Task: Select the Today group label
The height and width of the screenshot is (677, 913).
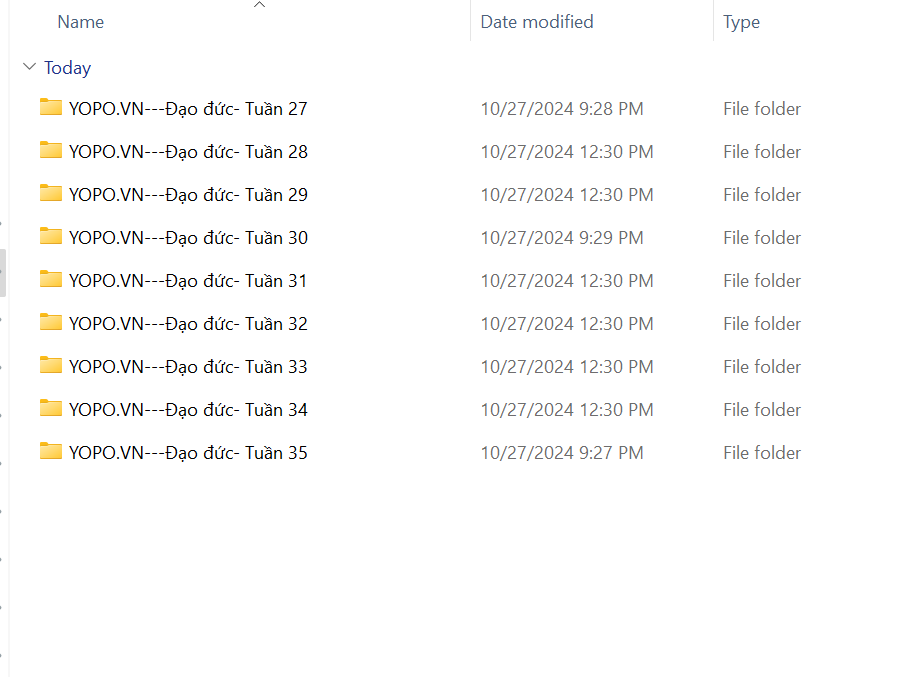Action: [68, 68]
